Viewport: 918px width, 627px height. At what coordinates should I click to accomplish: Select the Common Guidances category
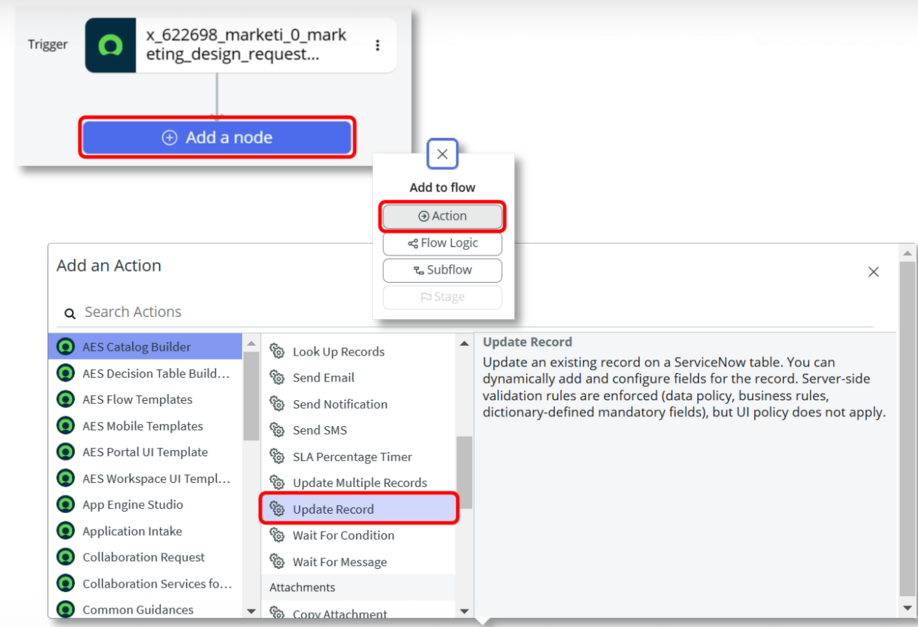click(x=145, y=609)
